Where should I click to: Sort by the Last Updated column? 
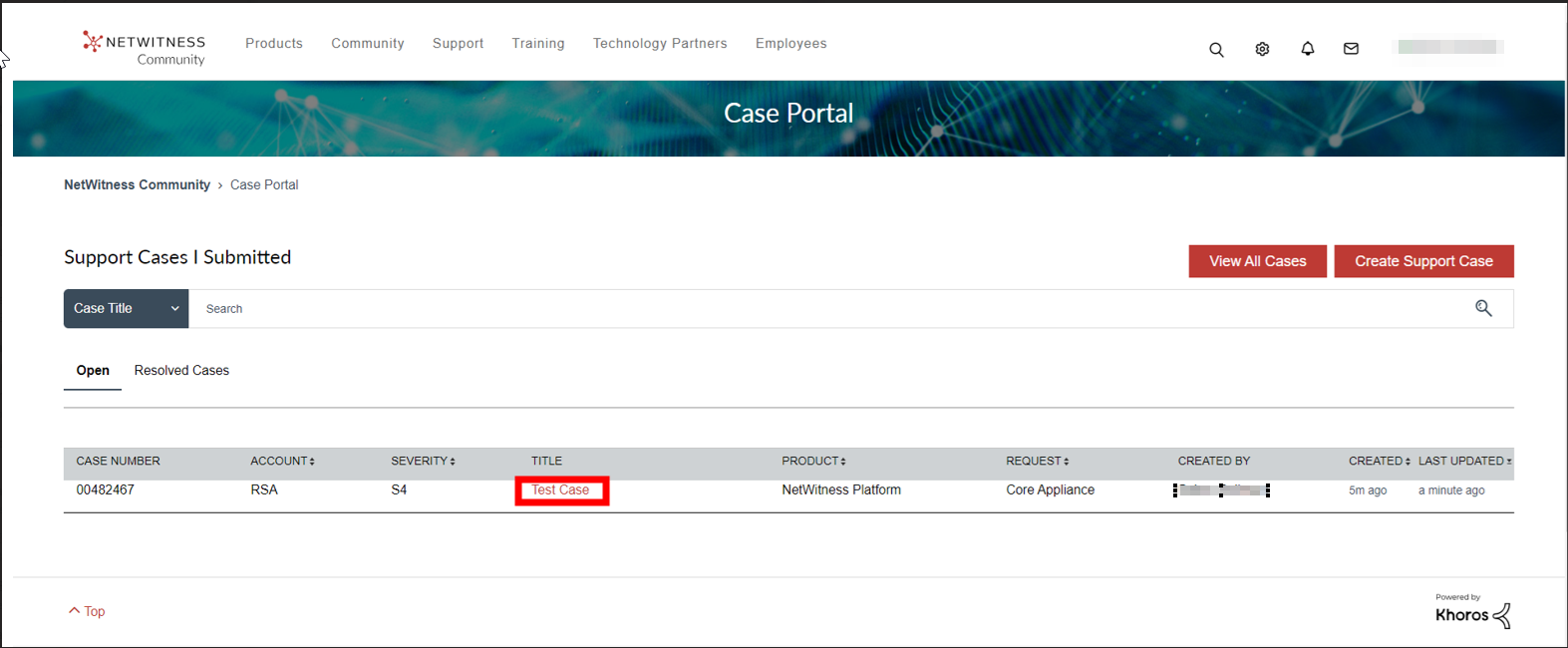click(1463, 461)
